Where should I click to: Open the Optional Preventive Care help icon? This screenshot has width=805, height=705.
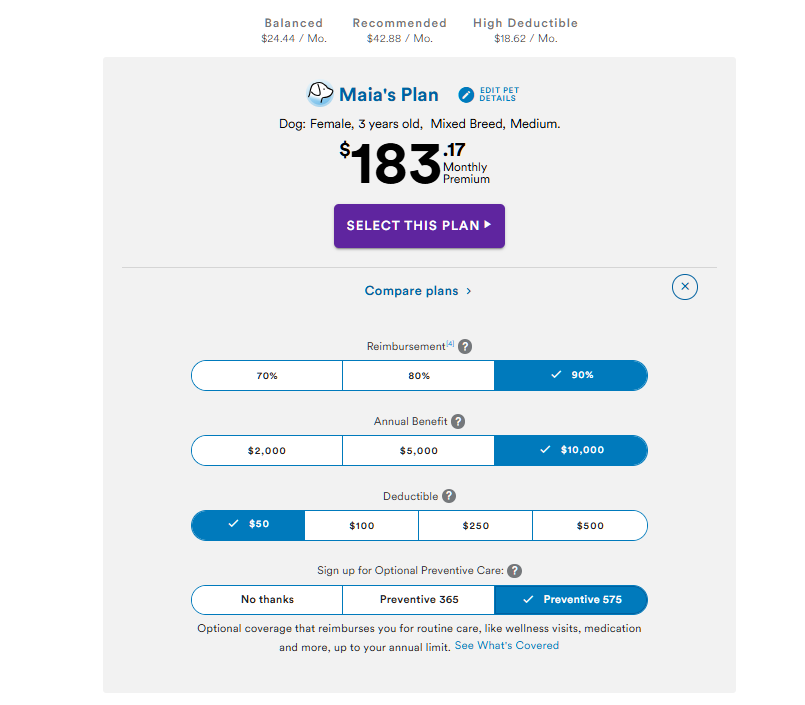click(x=514, y=571)
